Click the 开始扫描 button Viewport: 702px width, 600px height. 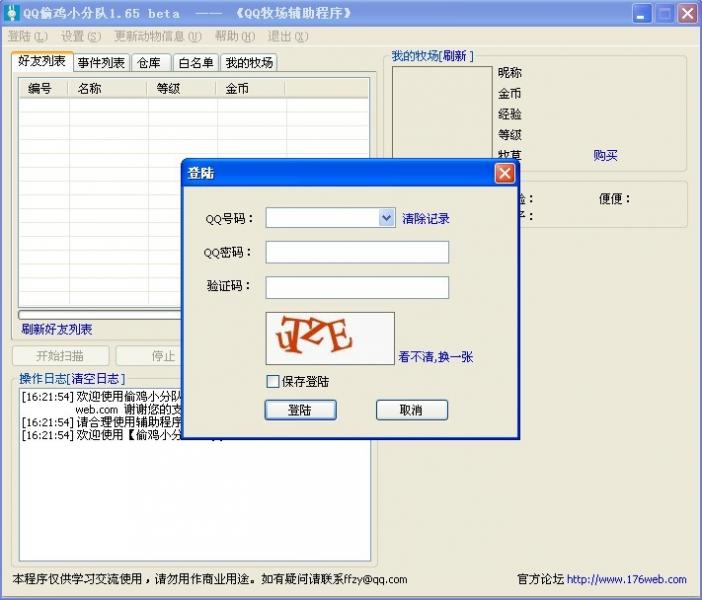[x=60, y=356]
